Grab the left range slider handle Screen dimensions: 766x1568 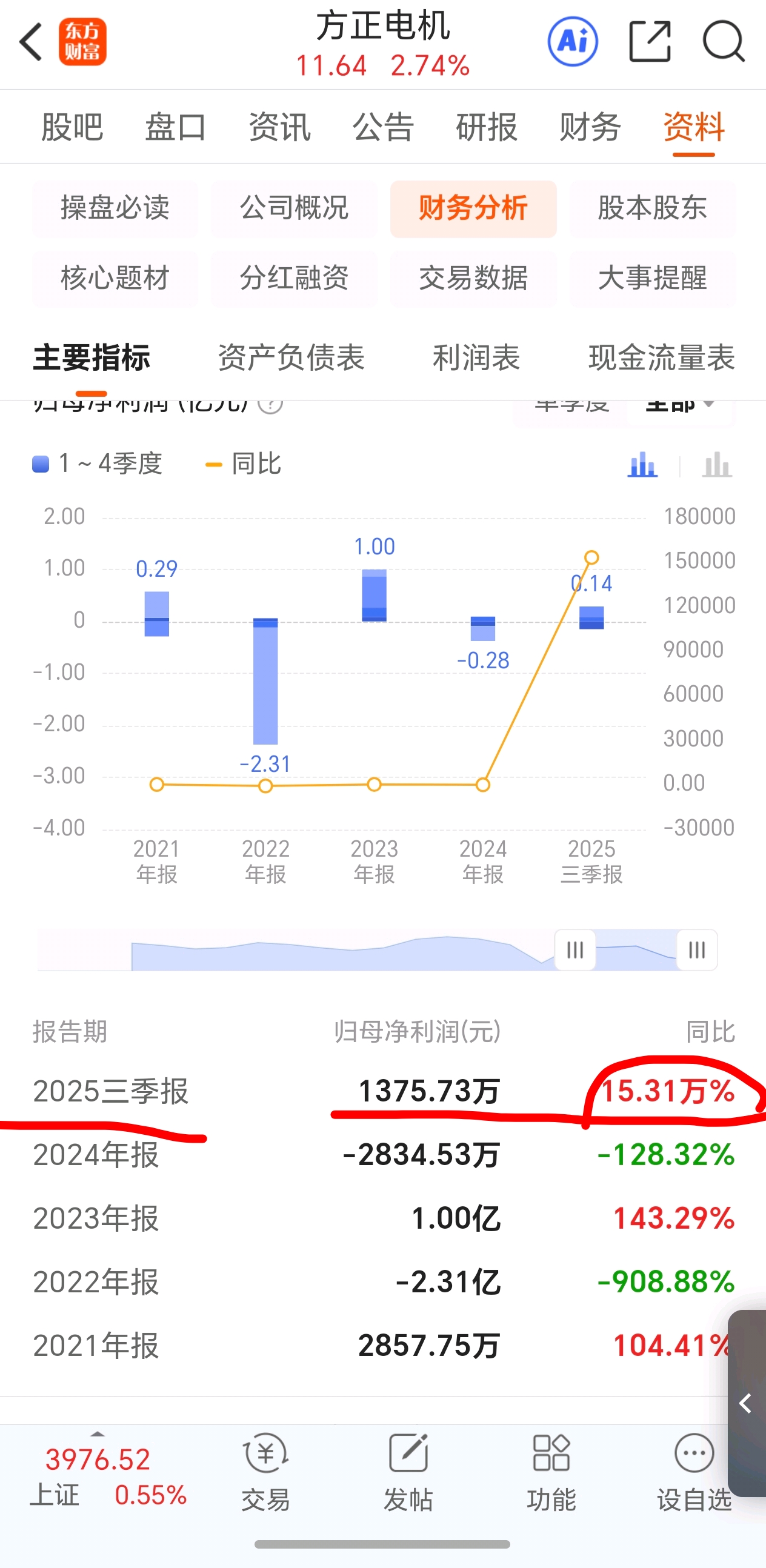point(575,949)
